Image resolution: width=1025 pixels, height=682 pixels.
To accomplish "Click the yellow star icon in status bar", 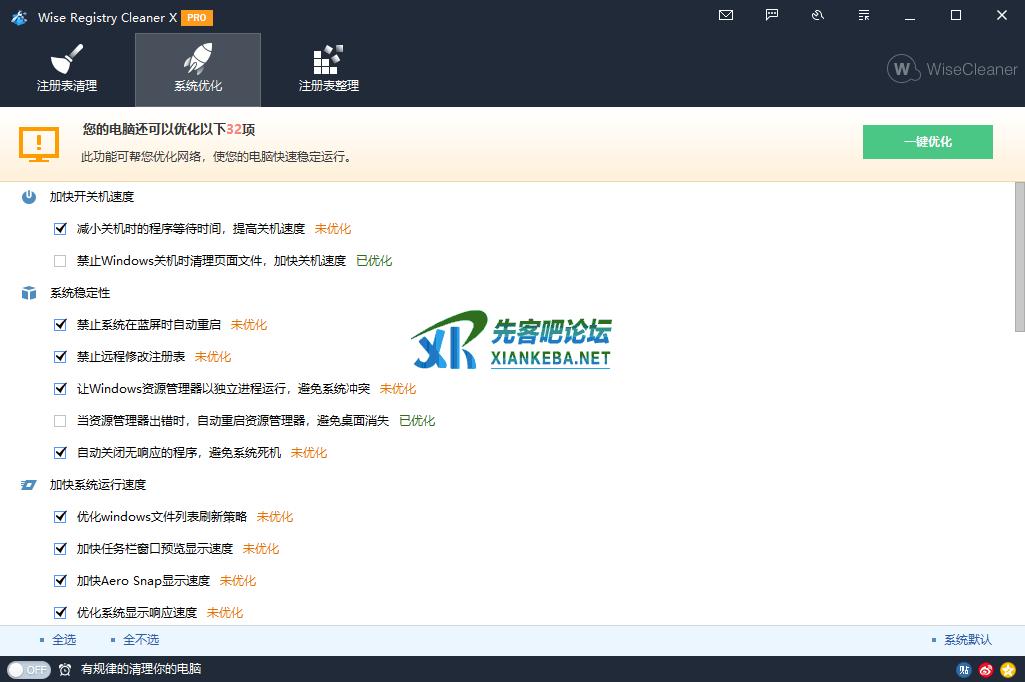I will 1008,670.
